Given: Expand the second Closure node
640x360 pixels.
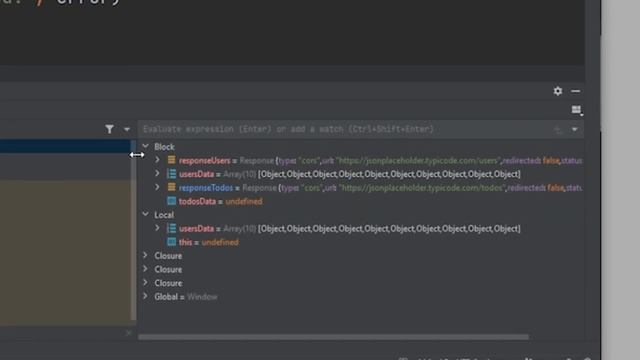Looking at the screenshot, I should coord(145,269).
